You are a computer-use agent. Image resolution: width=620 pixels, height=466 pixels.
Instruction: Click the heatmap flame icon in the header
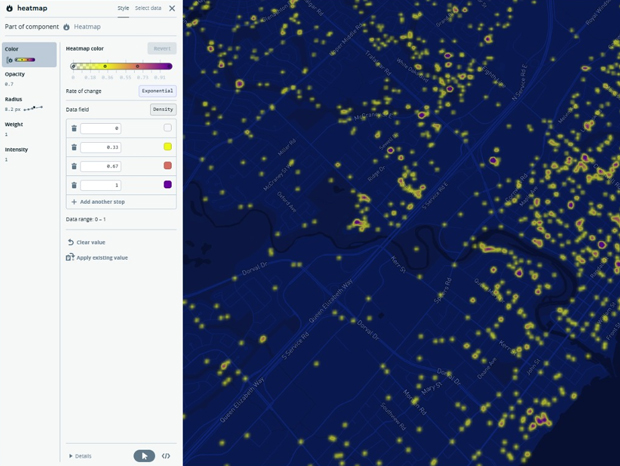click(9, 8)
